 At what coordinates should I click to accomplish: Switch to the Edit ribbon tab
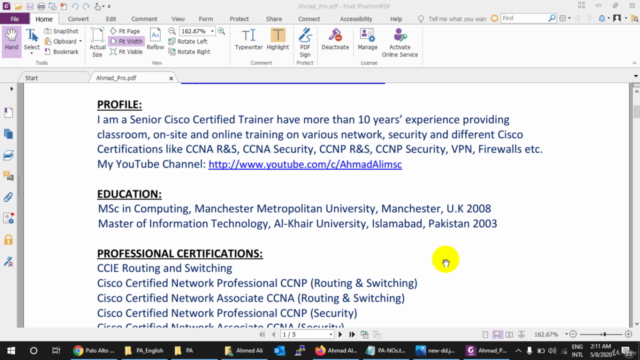(x=111, y=19)
